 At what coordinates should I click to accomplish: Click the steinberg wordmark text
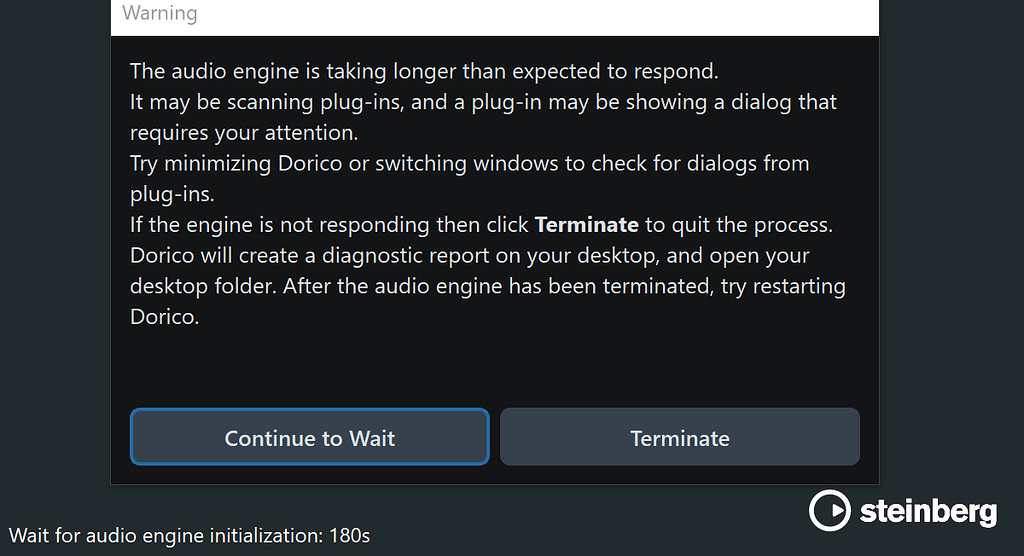(x=928, y=513)
